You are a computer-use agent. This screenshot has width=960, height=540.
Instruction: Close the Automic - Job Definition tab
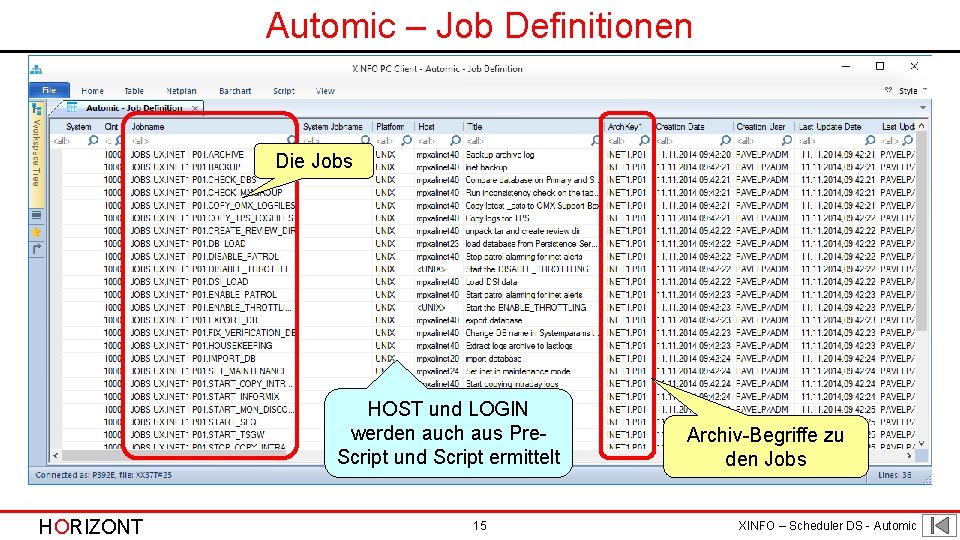click(x=195, y=108)
